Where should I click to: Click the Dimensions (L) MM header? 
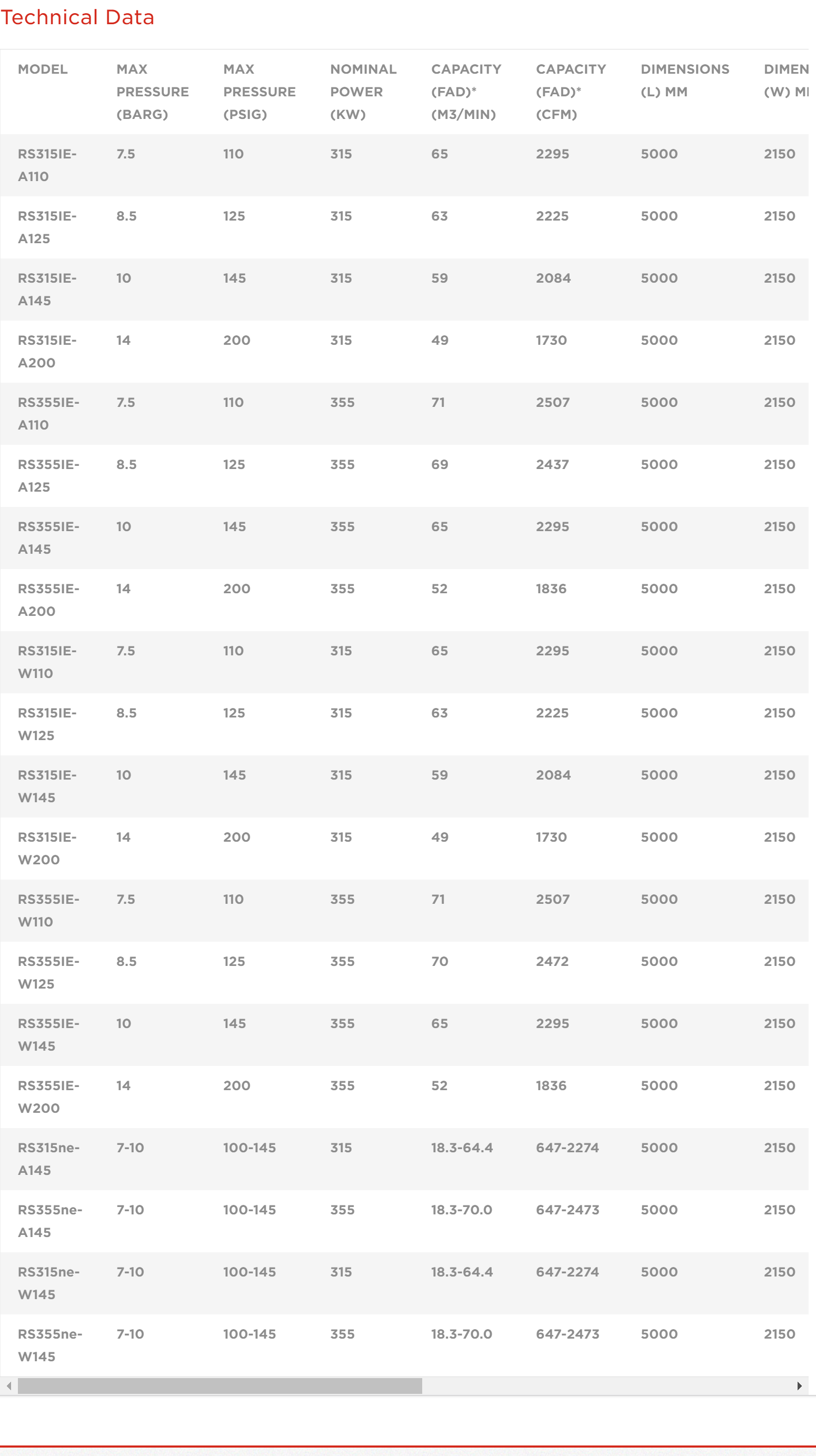tap(685, 80)
